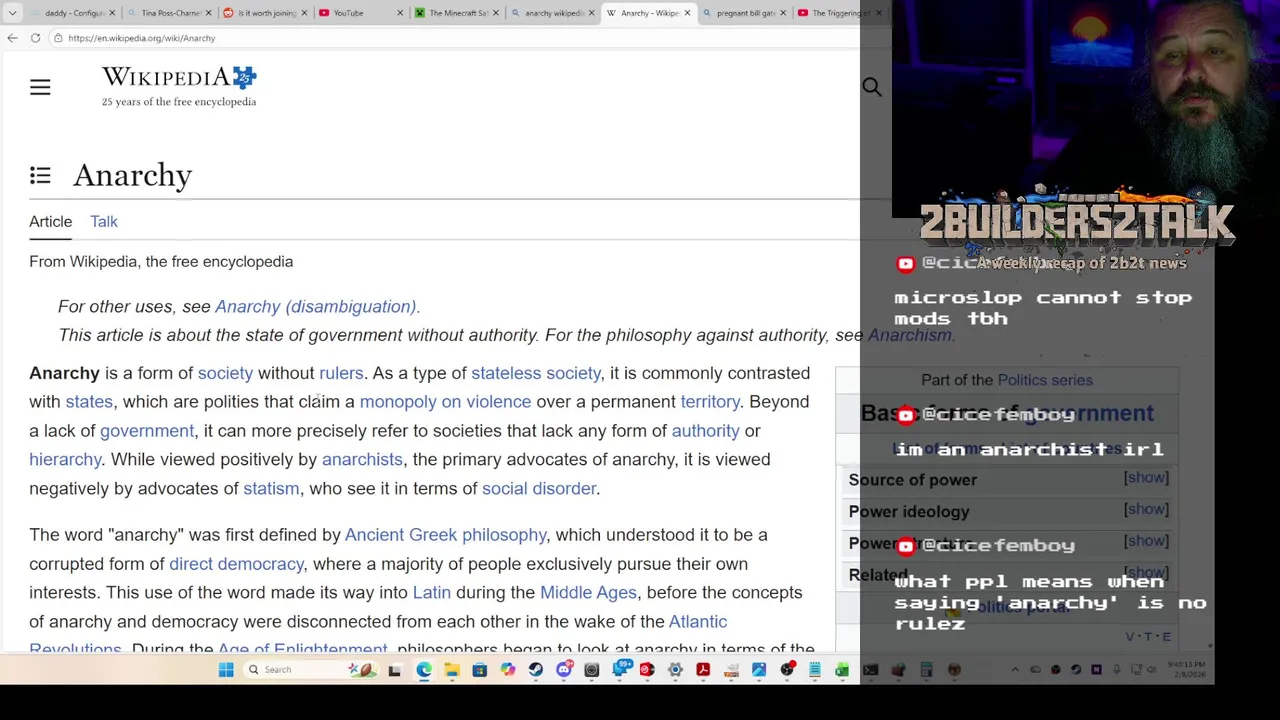Image resolution: width=1280 pixels, height=720 pixels.
Task: Open the Latin link
Action: click(x=432, y=593)
